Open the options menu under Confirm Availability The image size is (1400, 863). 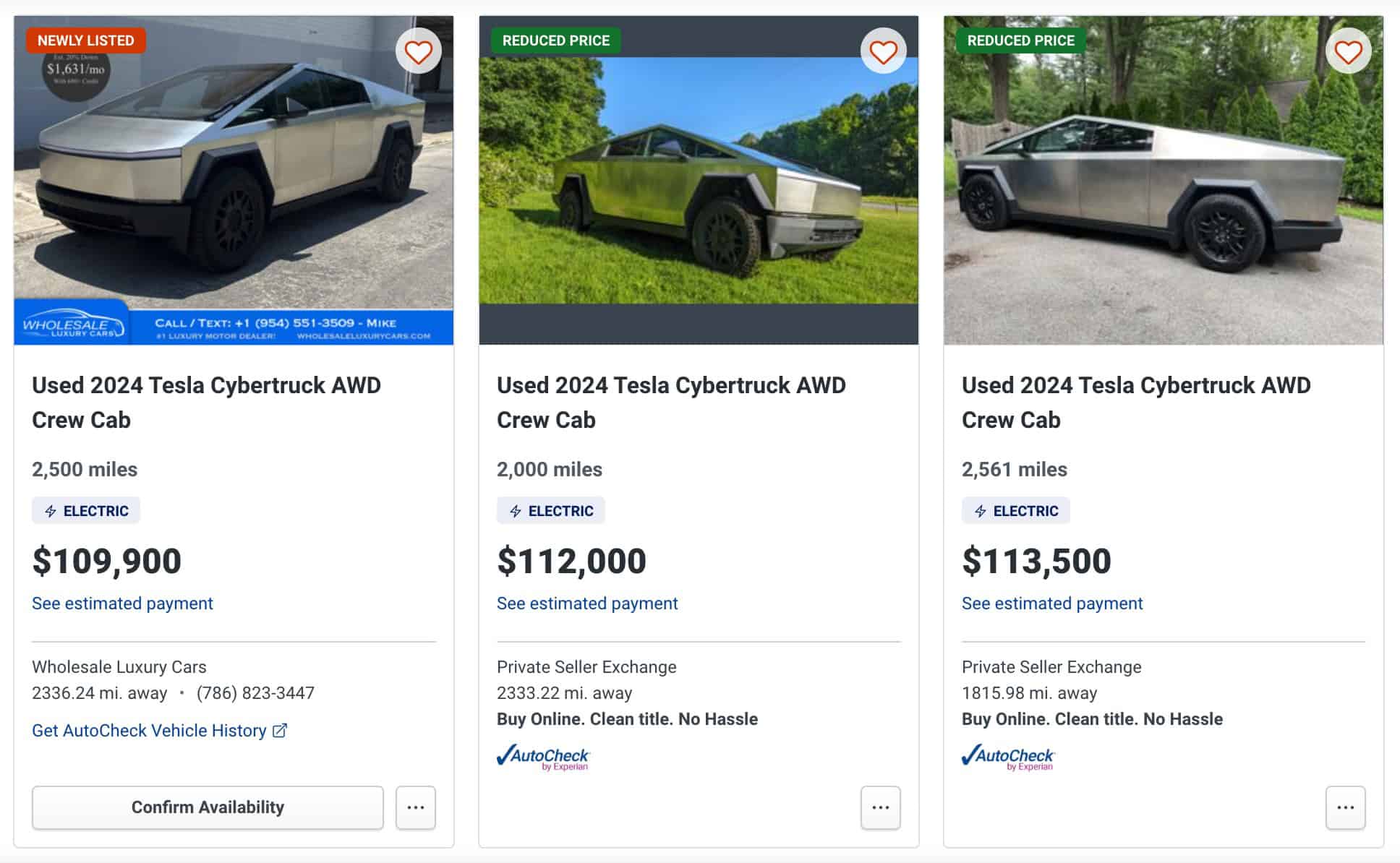click(x=415, y=807)
